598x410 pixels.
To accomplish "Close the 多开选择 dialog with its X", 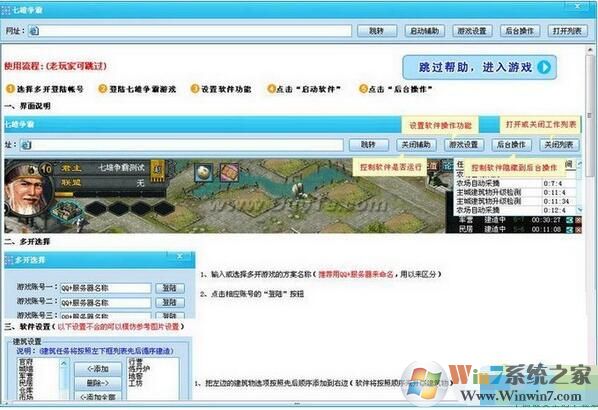I will pos(180,256).
